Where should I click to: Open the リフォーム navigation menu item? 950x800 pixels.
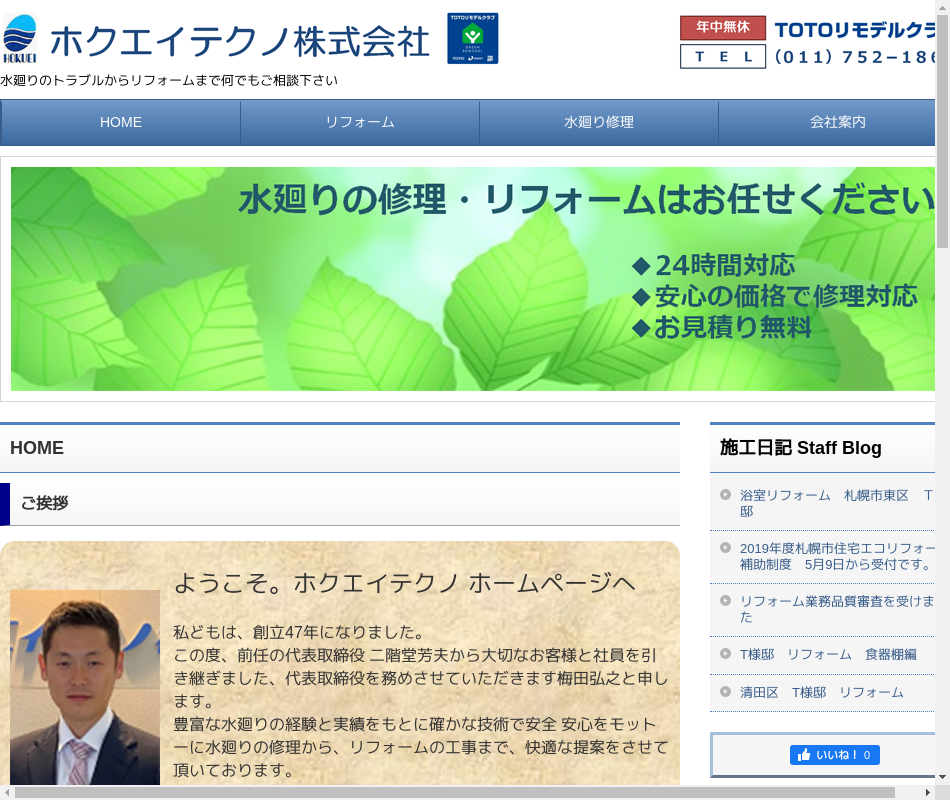pyautogui.click(x=360, y=122)
